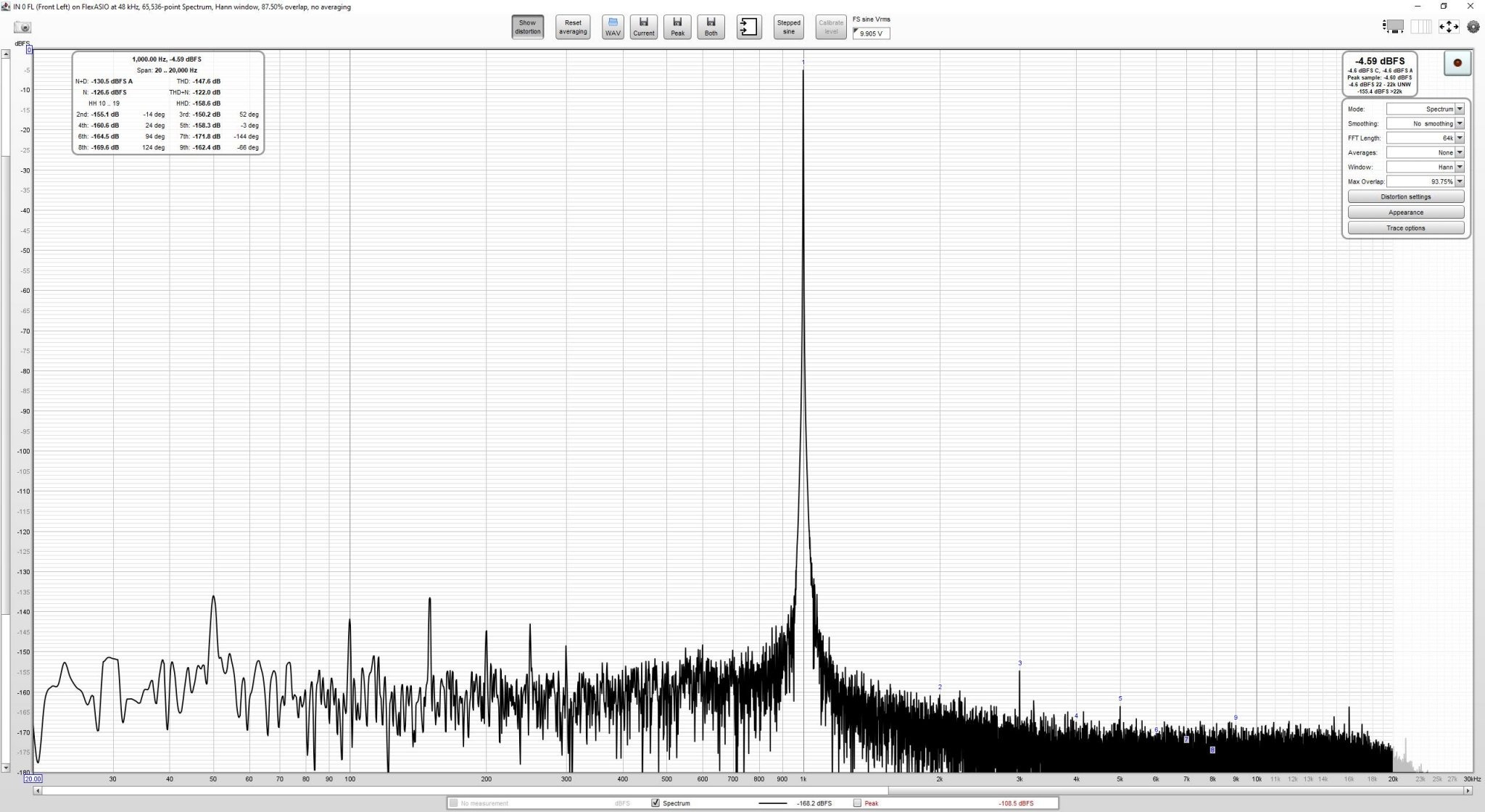Click the 3rd harmonic -150.2 dB value

(x=207, y=115)
